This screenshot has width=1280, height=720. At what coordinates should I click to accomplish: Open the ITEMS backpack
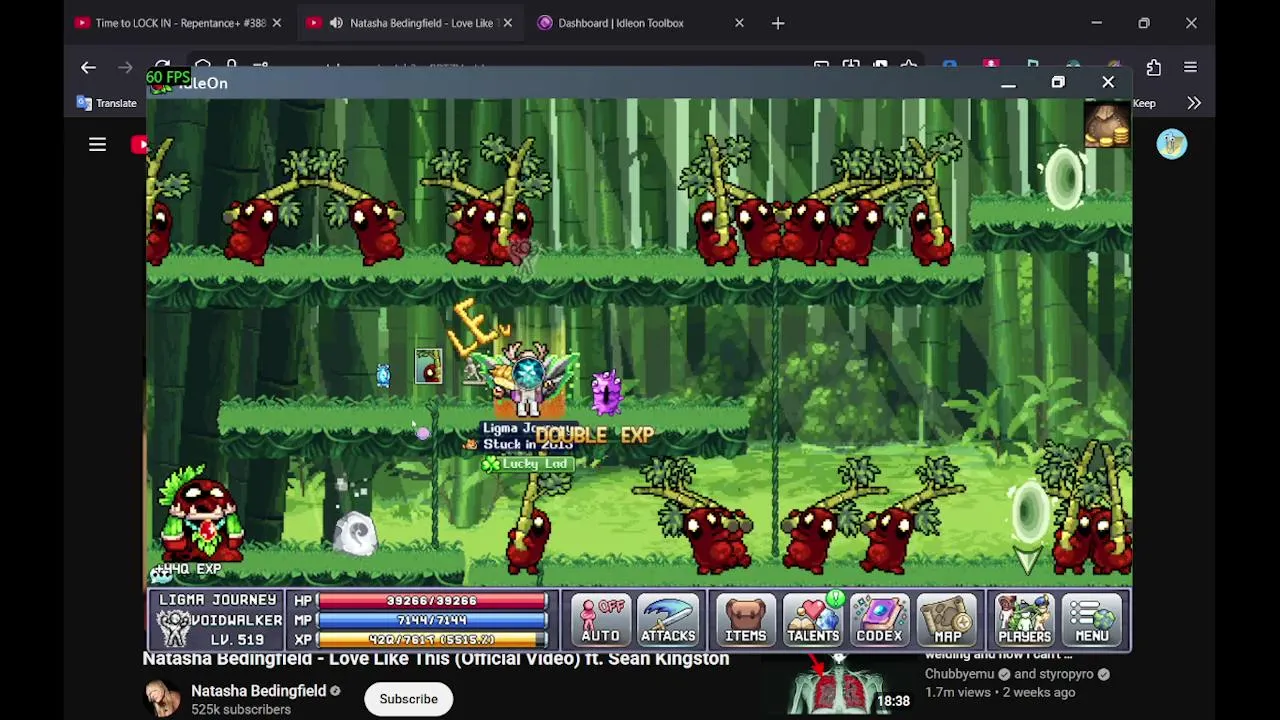[x=745, y=620]
